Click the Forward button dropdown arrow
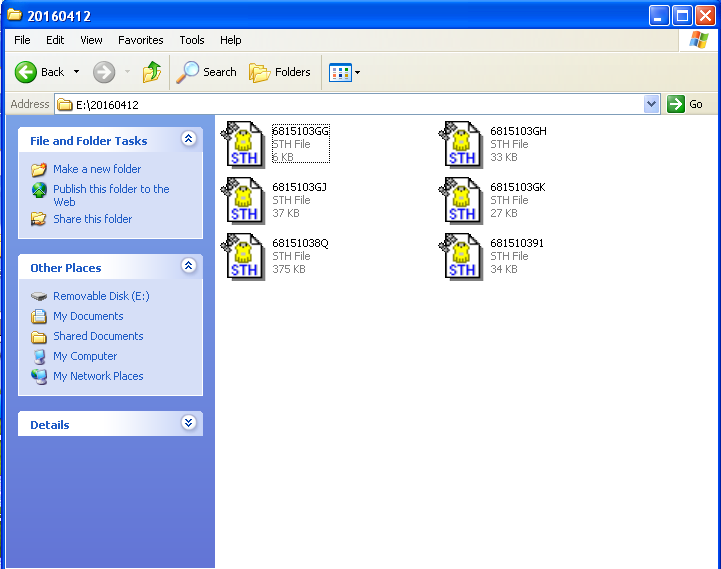721x569 pixels. 127,72
